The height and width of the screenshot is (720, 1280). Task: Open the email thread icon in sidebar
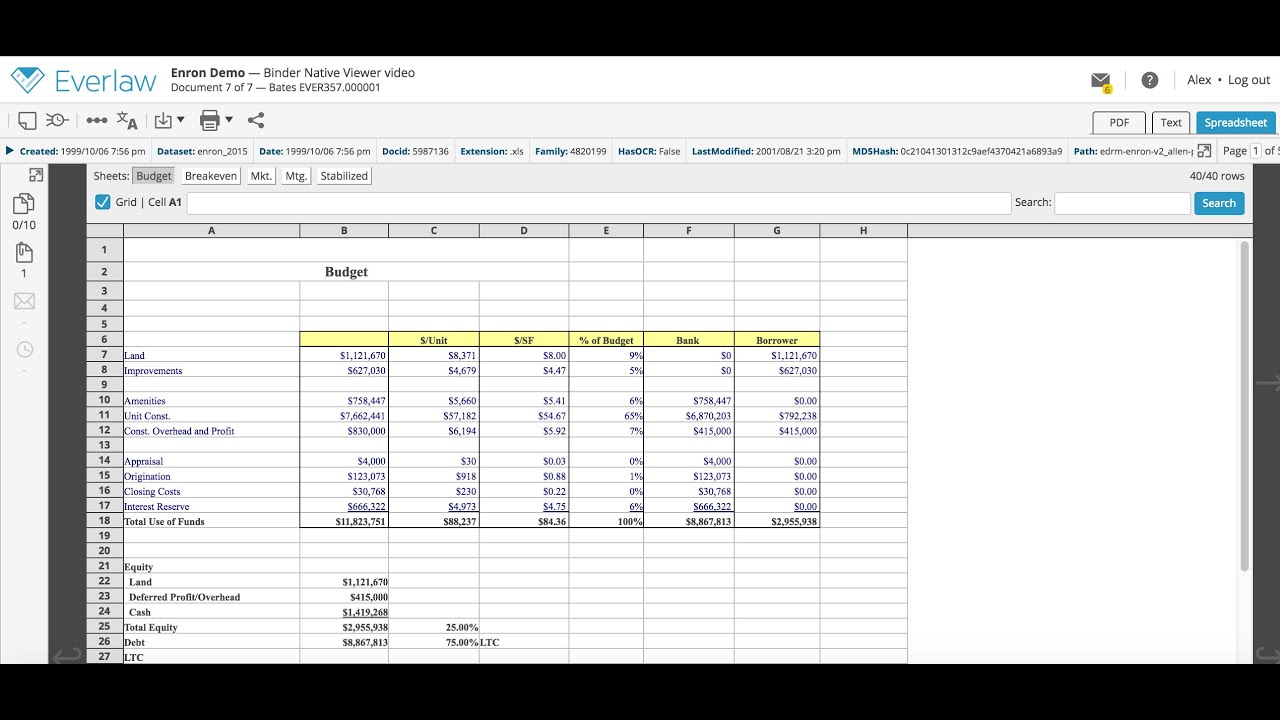point(24,301)
